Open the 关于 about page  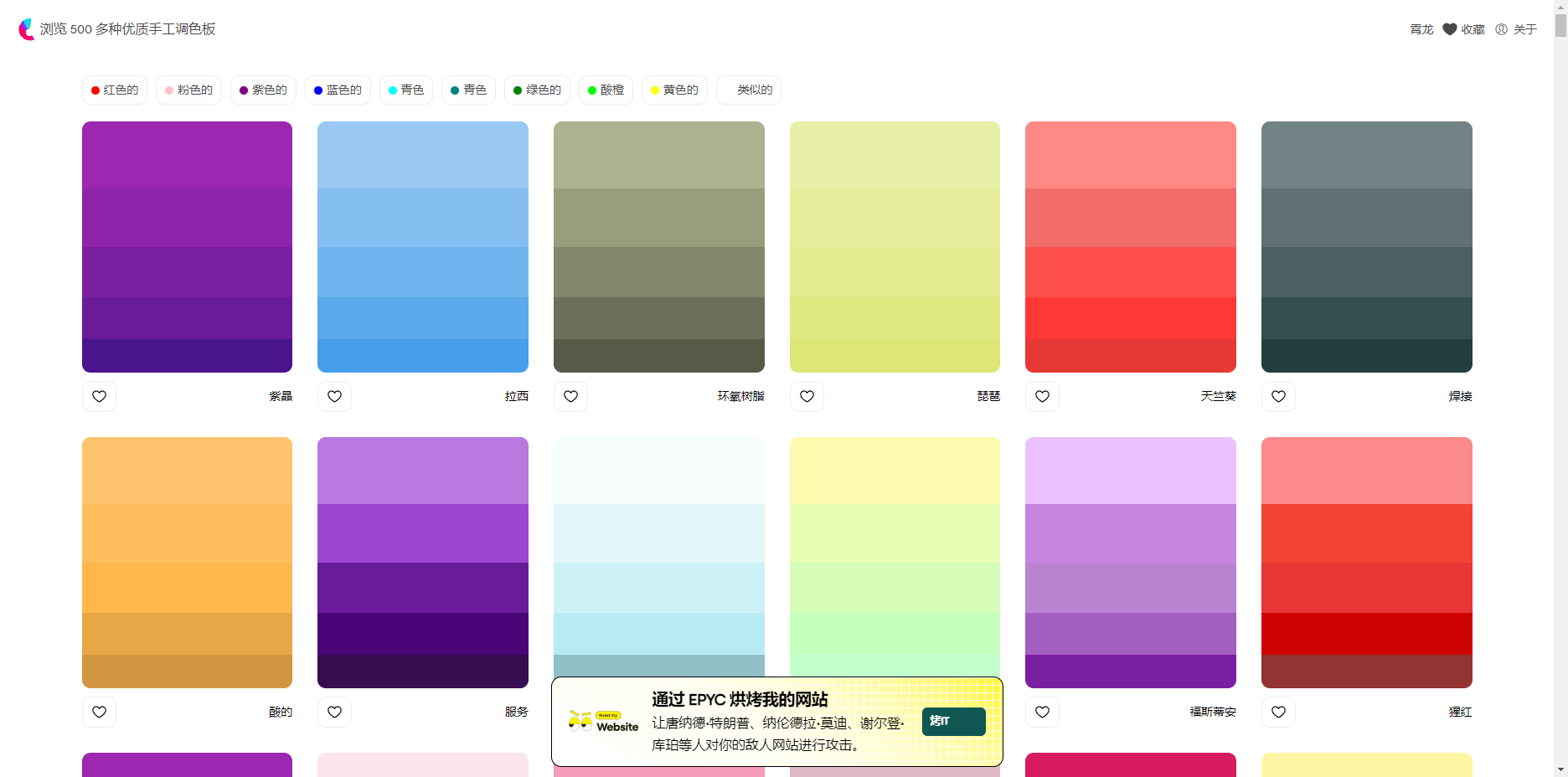click(x=1516, y=29)
